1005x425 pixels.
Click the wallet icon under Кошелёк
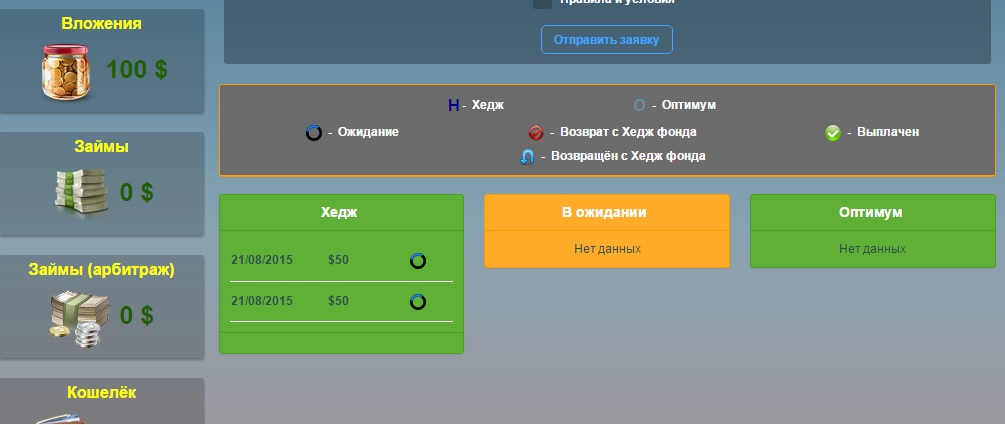pyautogui.click(x=61, y=419)
